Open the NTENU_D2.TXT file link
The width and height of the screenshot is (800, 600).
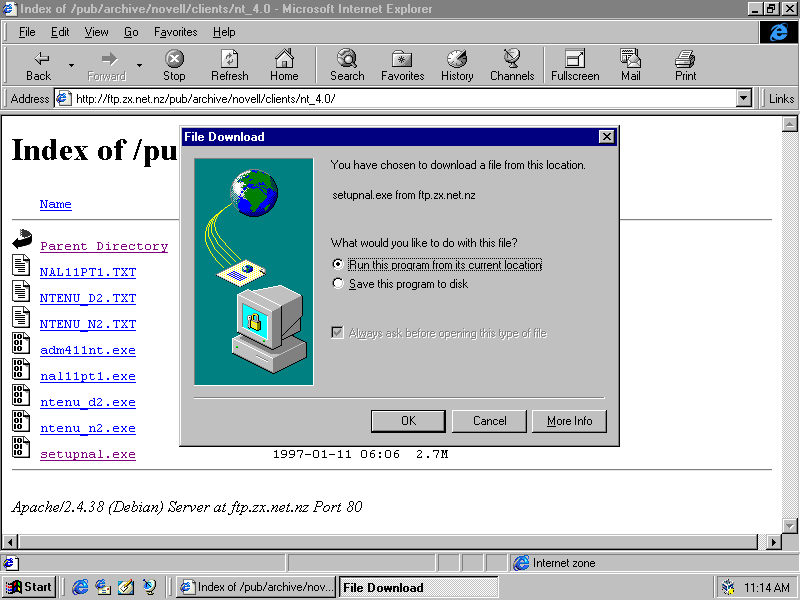tap(88, 298)
